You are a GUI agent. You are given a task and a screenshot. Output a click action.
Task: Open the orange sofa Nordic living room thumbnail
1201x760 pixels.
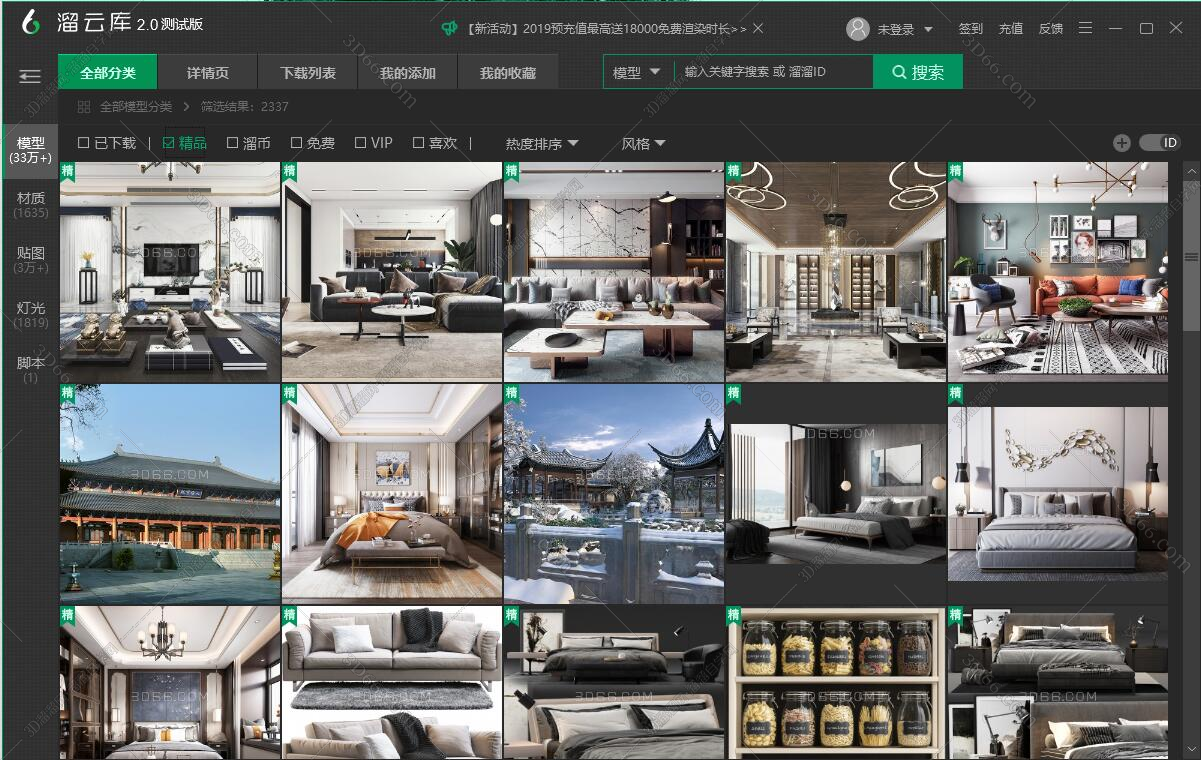(x=1058, y=272)
